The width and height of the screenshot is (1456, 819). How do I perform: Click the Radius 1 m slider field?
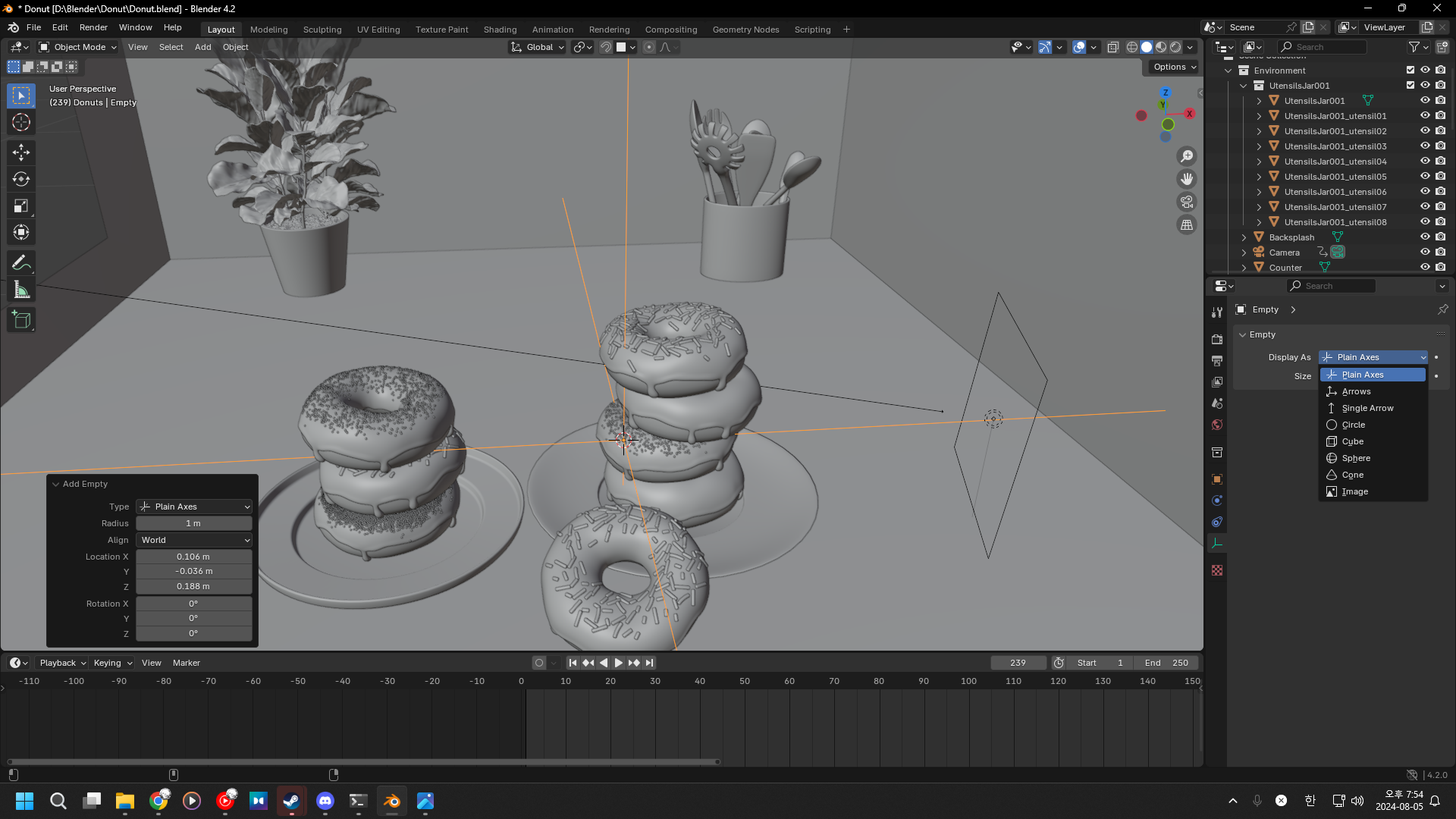coord(194,523)
